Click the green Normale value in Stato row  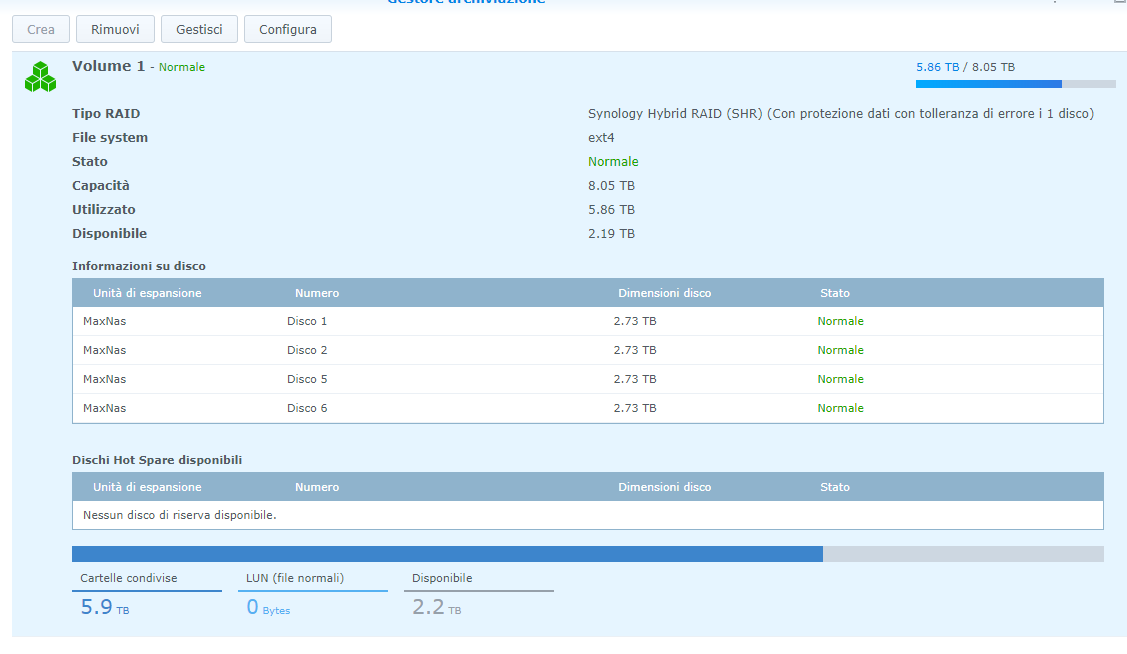point(613,162)
